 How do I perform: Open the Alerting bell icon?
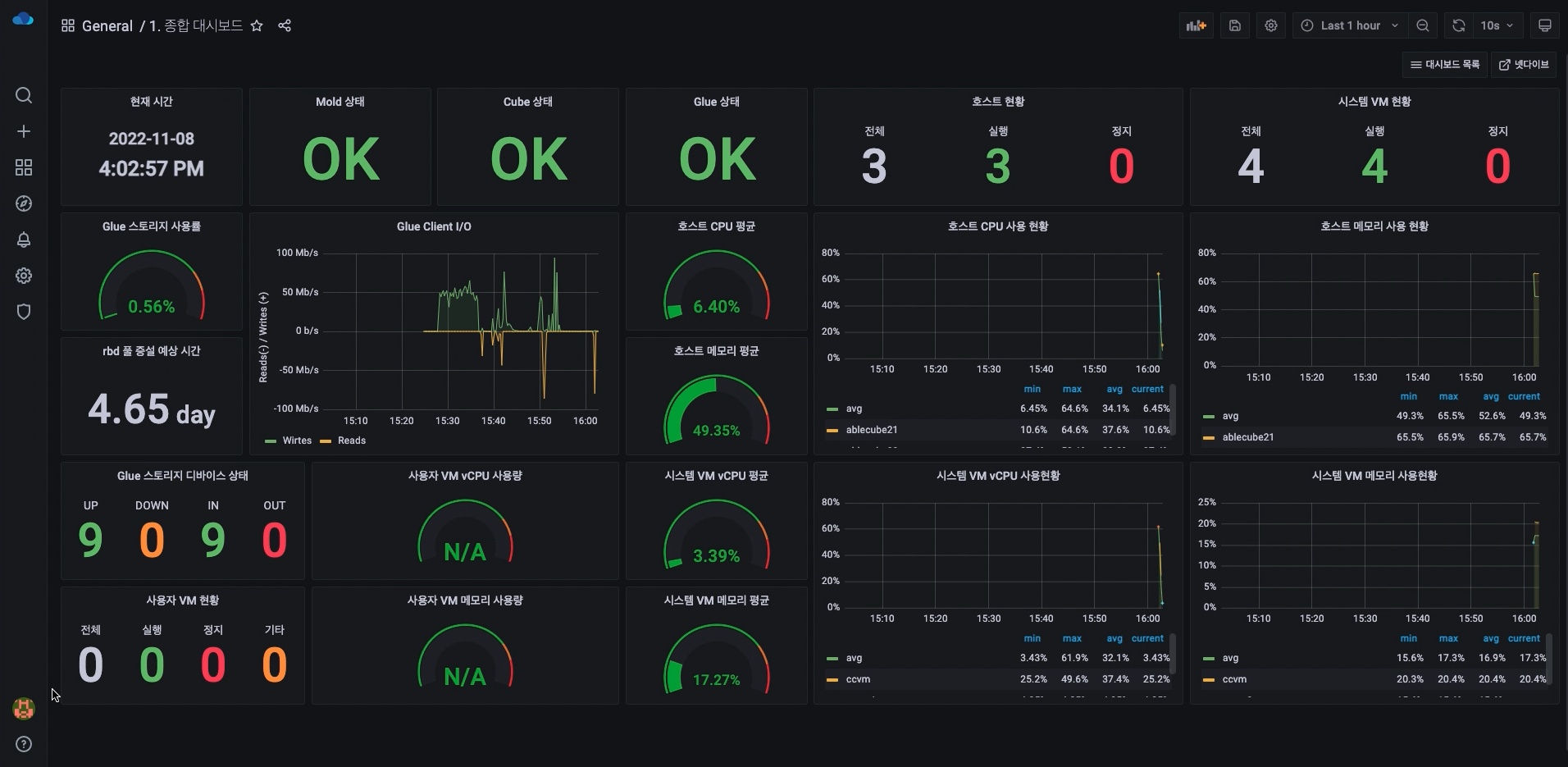click(x=24, y=240)
